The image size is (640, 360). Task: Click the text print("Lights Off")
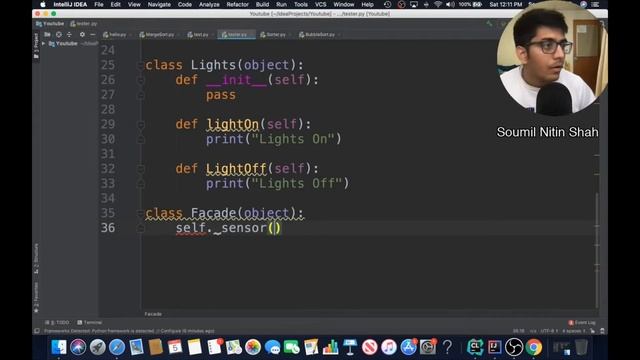[278, 184]
